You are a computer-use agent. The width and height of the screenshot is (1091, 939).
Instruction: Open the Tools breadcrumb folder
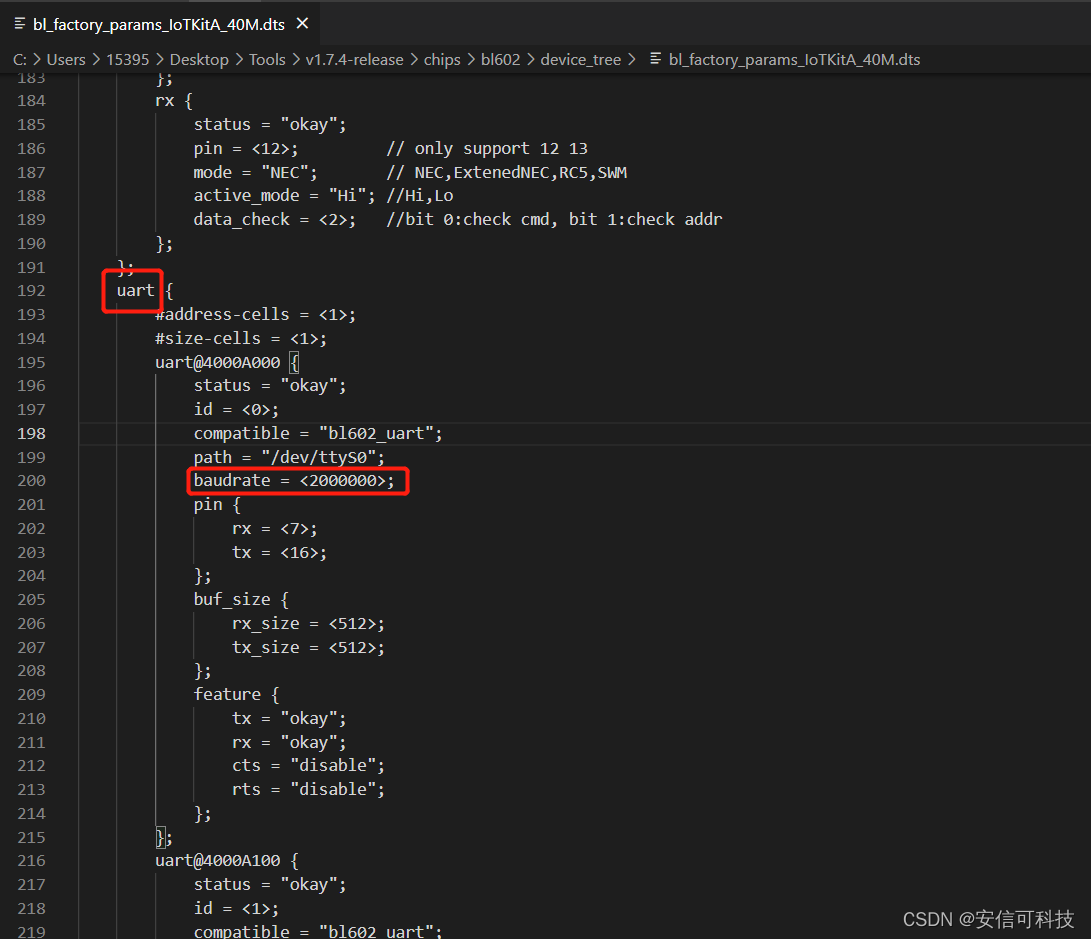(x=267, y=60)
